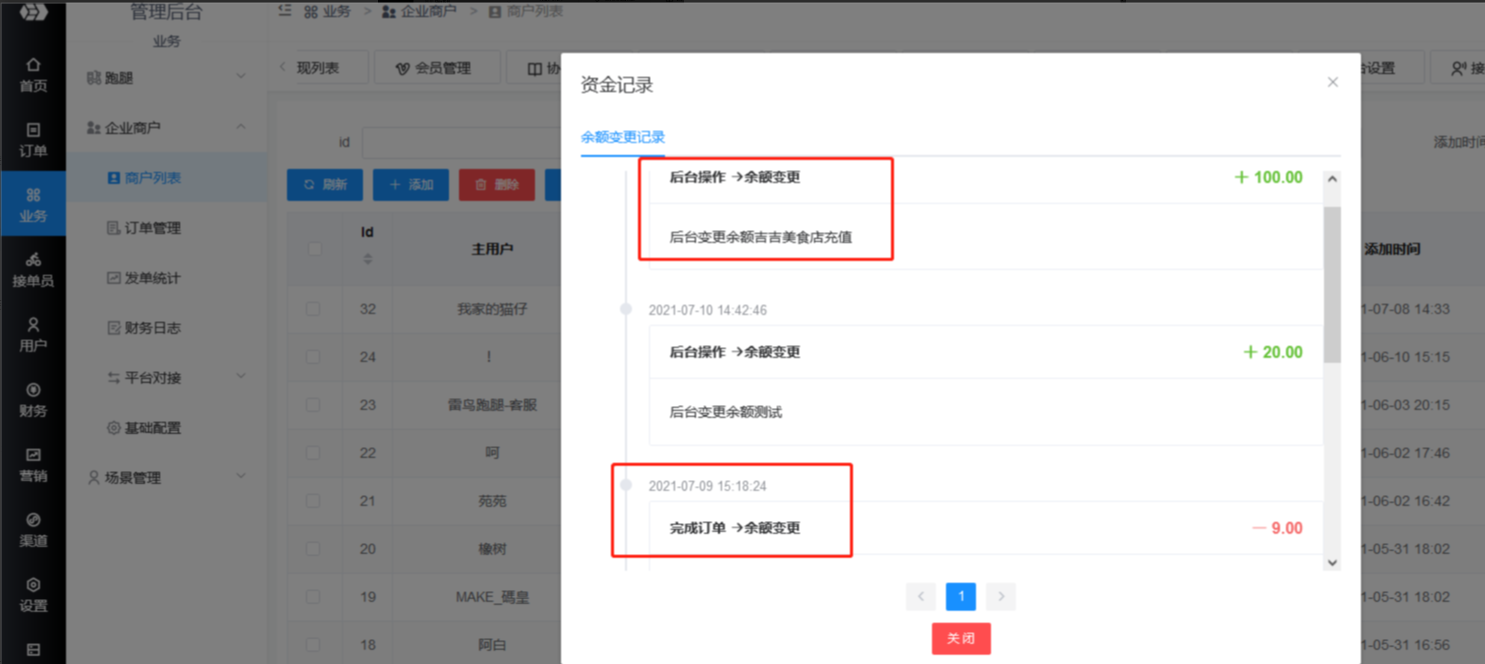Open 财务 finance icon in sidebar
Viewport: 1485px width, 664px height.
coord(33,400)
